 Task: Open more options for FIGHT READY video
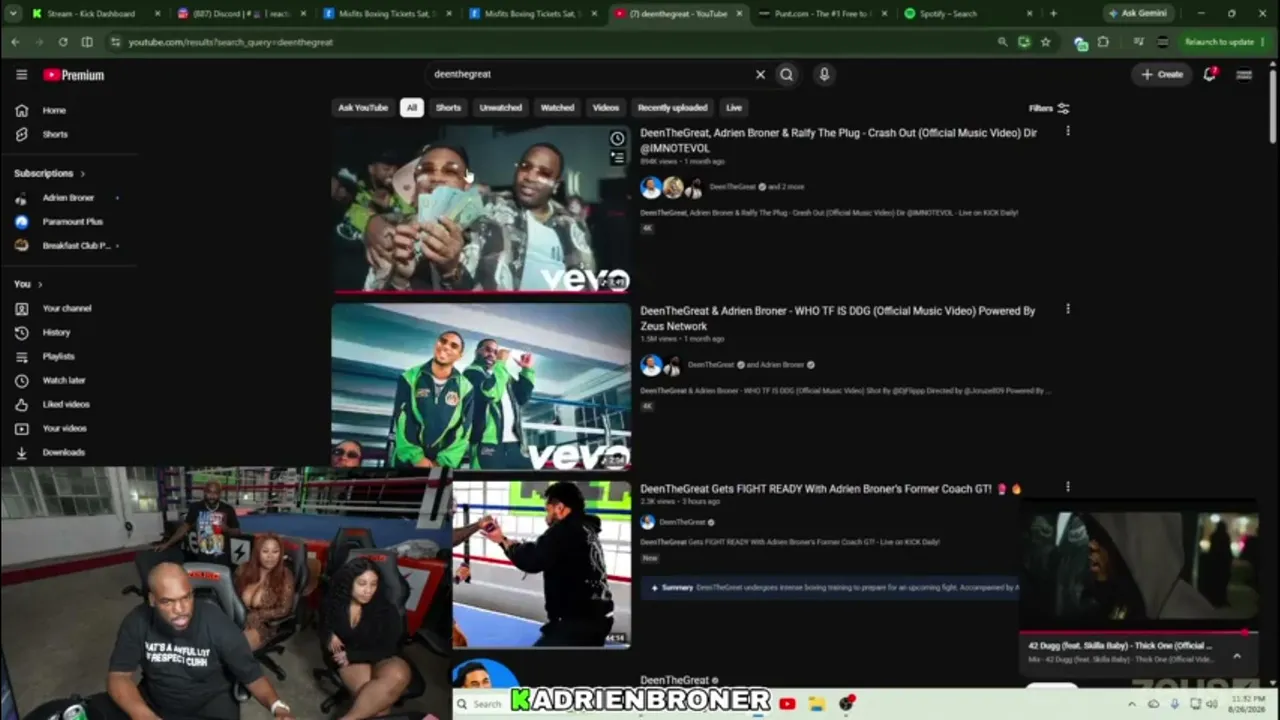click(x=1068, y=487)
